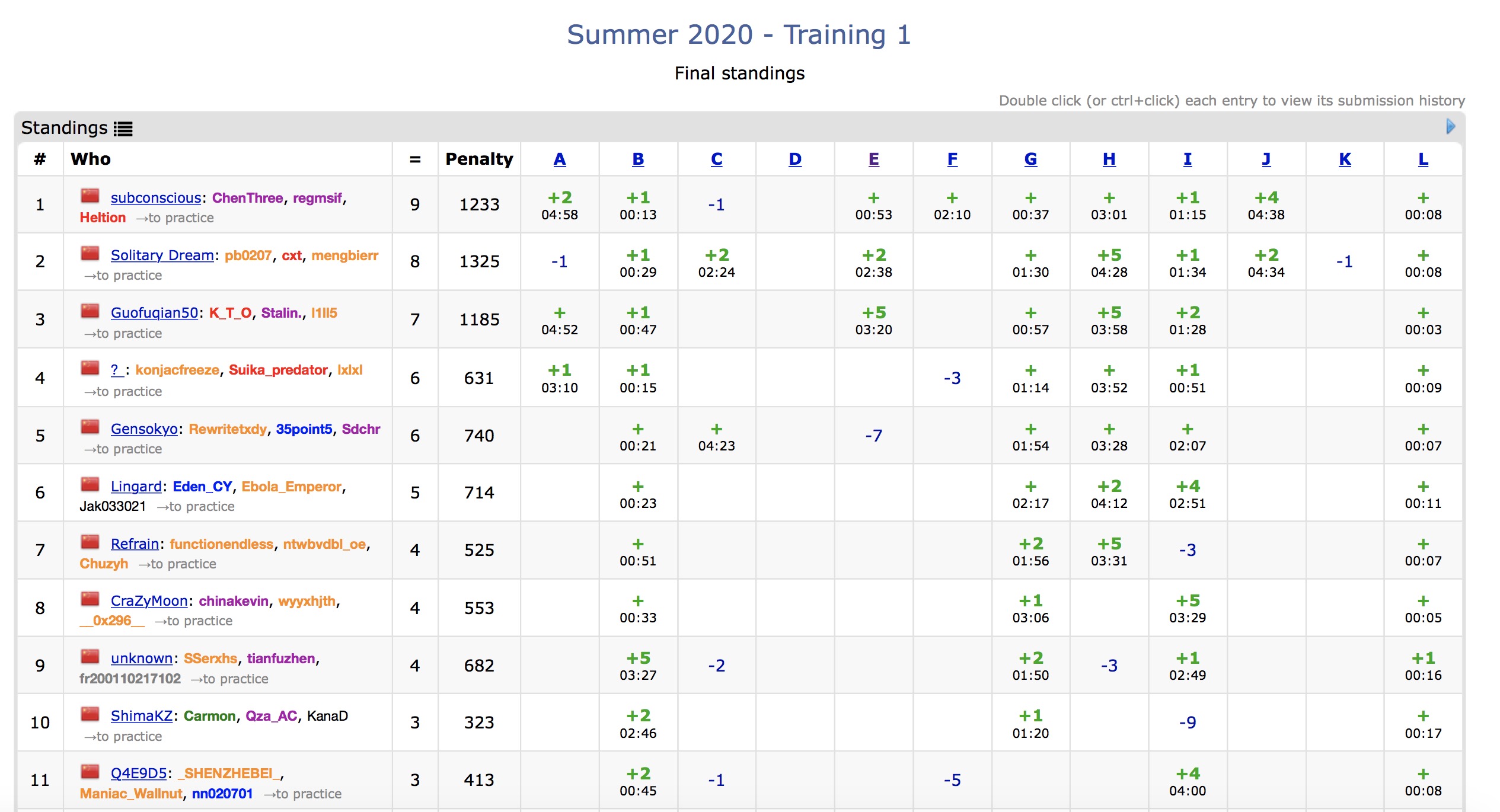This screenshot has height=812, width=1500.
Task: Click the flag next to Guofuqian50
Action: (x=90, y=311)
